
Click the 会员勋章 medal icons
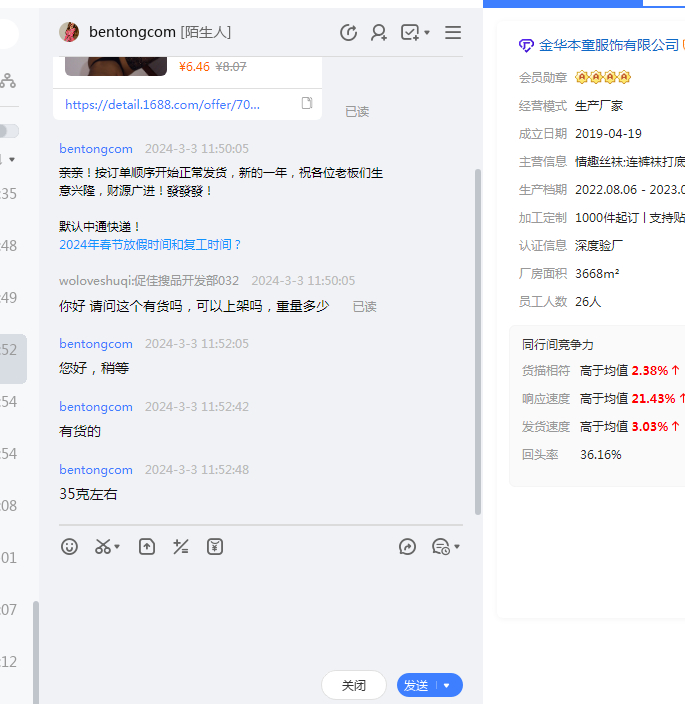click(x=603, y=77)
